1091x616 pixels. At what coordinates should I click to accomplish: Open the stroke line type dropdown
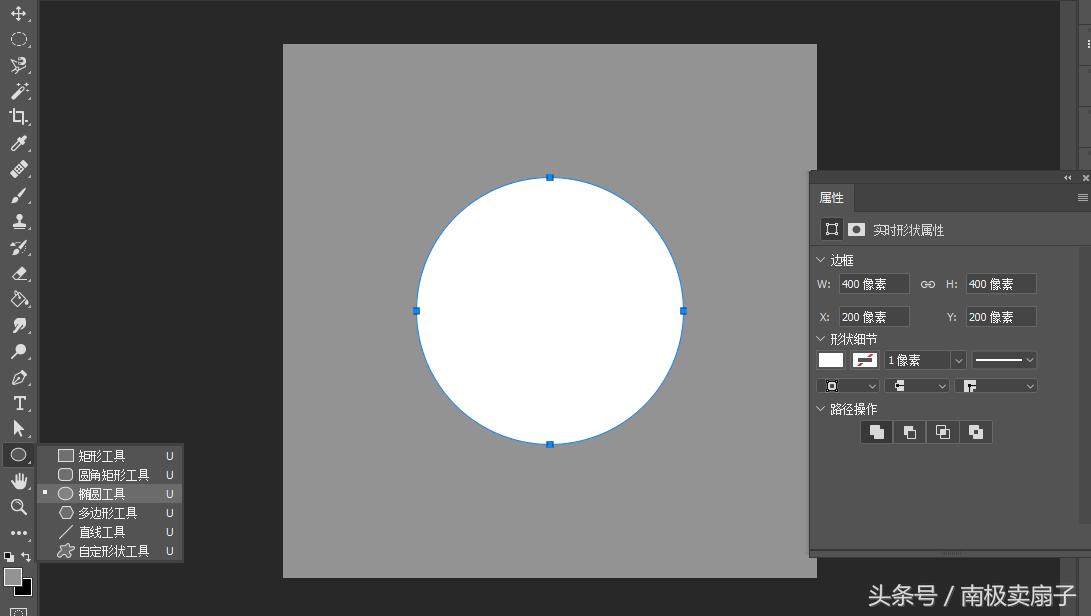(x=1004, y=360)
